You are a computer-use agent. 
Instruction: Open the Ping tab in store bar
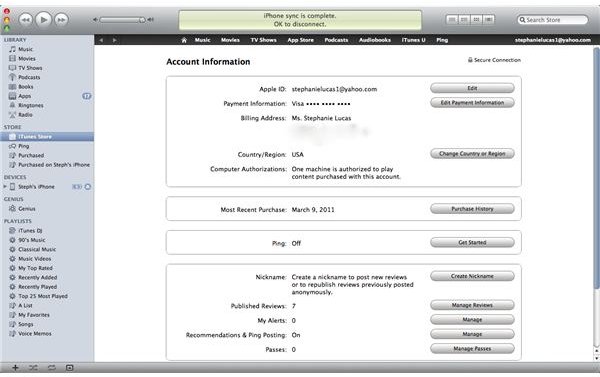click(442, 40)
